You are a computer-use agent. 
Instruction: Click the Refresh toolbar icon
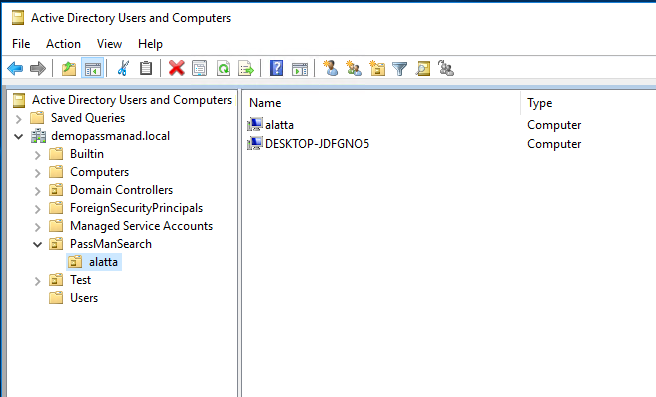[x=223, y=68]
